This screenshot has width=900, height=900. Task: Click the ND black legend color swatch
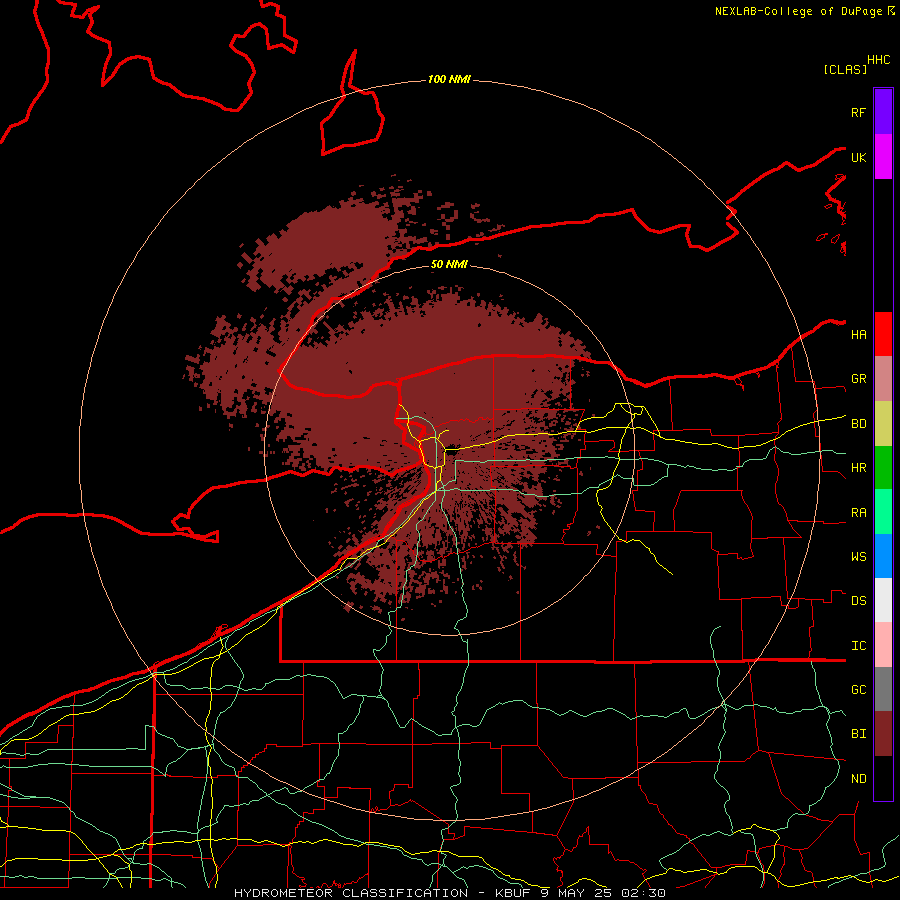pos(883,778)
